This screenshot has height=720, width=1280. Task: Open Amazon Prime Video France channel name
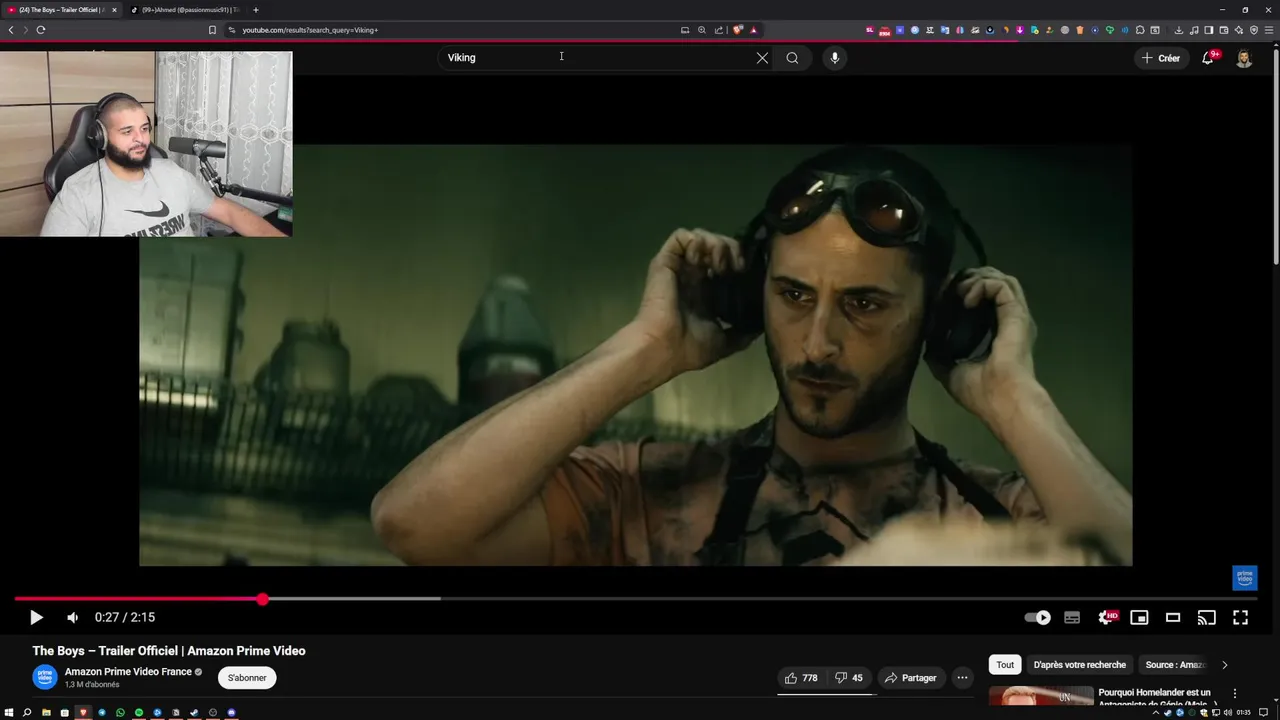(128, 672)
